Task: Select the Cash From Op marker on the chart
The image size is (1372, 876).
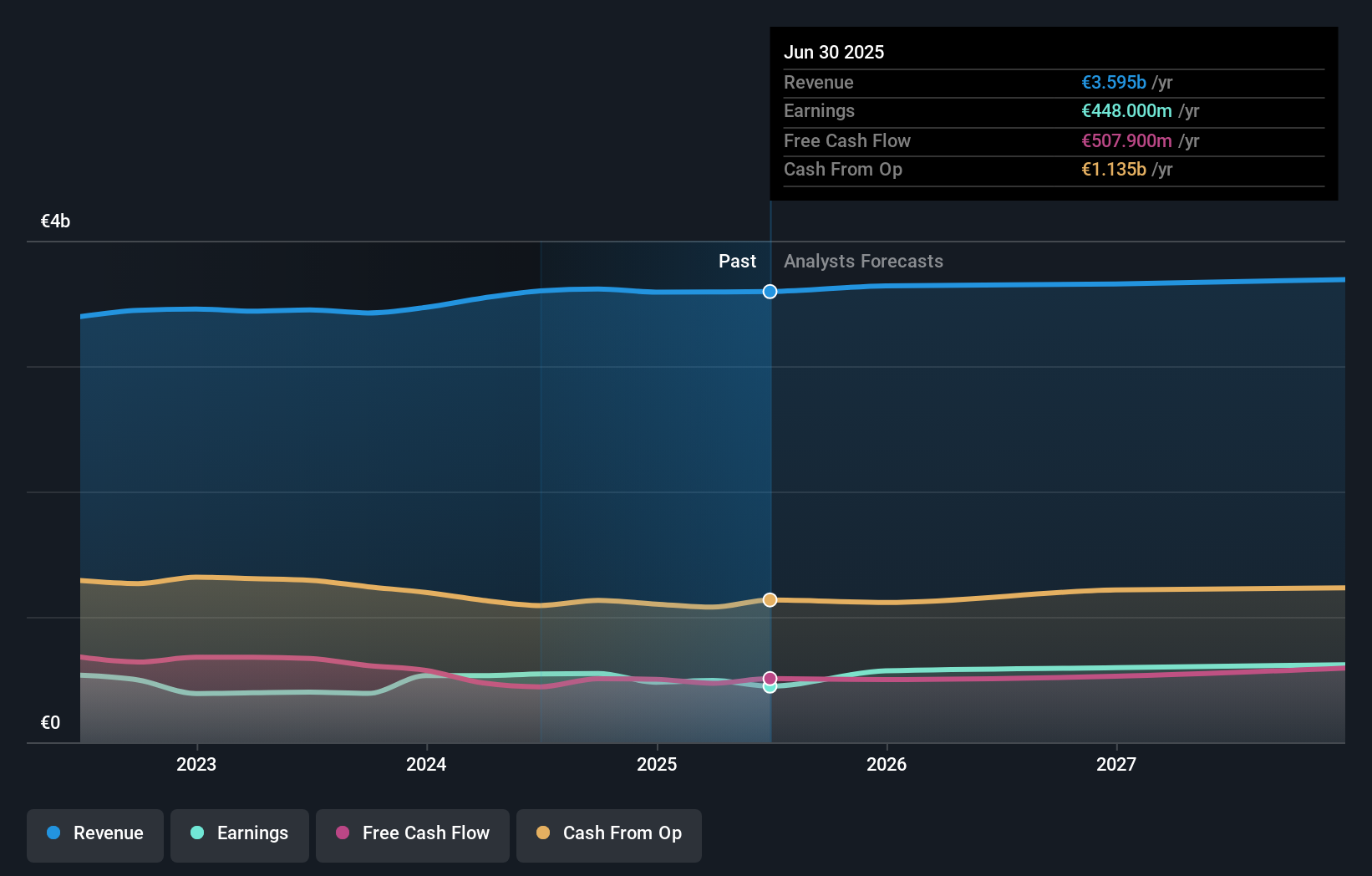Action: (770, 599)
